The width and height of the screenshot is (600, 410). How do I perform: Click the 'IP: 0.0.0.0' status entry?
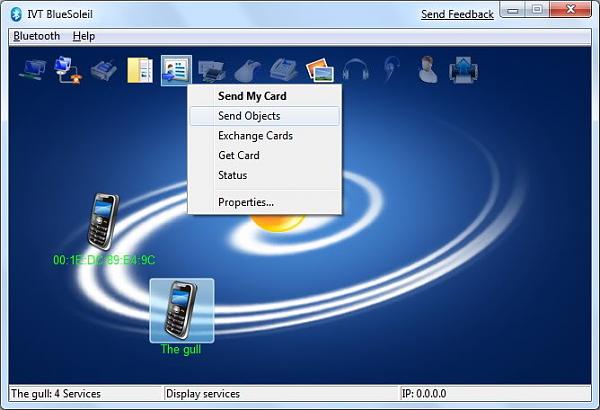pos(424,394)
